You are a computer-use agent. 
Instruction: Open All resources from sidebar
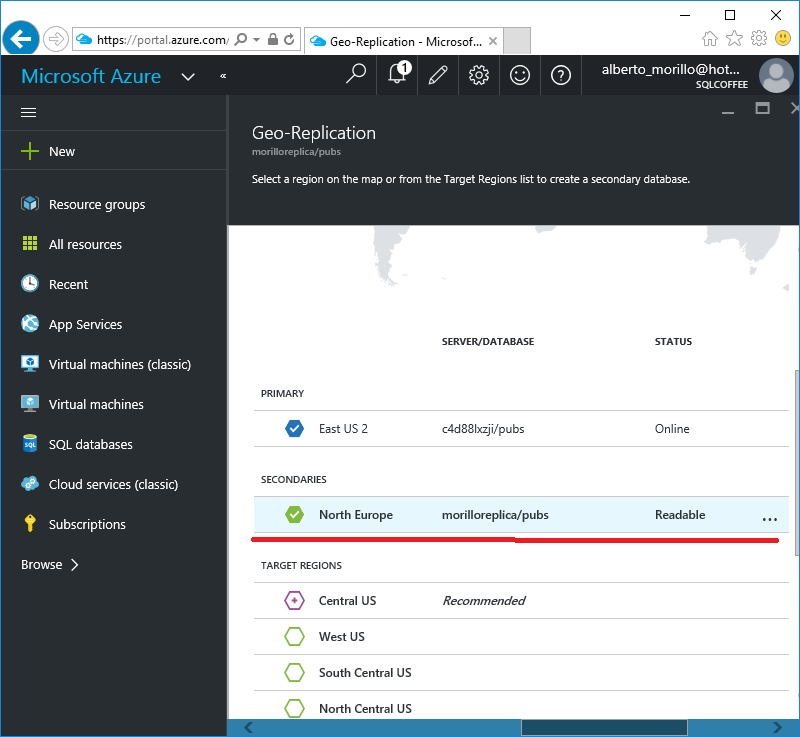coord(113,244)
